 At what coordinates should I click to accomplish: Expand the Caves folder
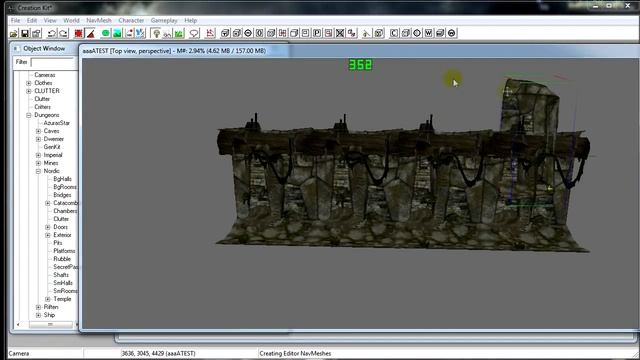[38, 131]
